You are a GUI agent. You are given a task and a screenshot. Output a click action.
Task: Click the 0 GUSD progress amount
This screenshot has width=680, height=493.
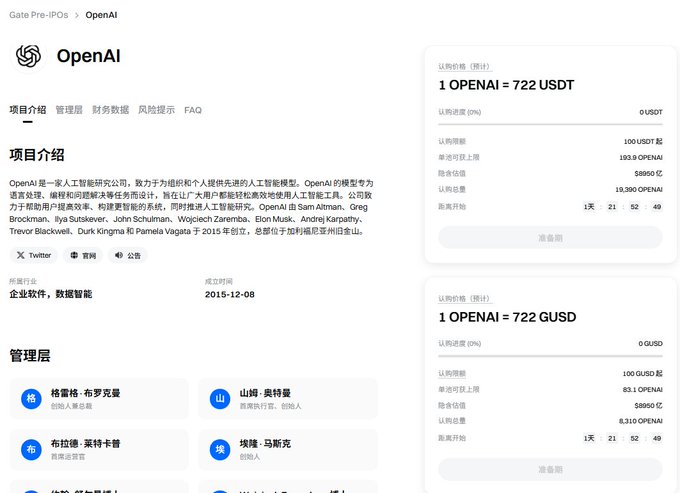click(651, 343)
